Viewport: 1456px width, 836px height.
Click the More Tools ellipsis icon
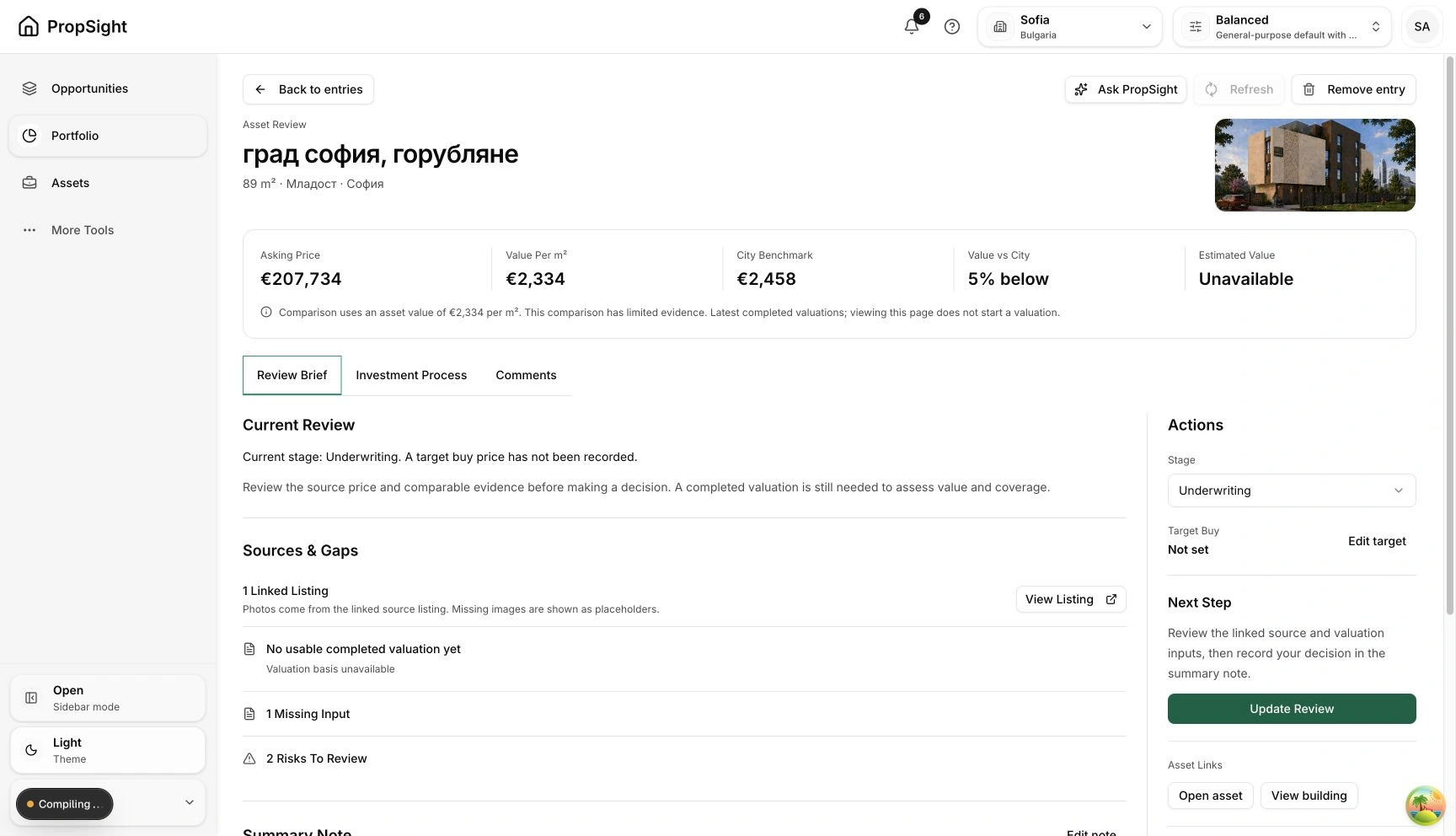coord(29,230)
